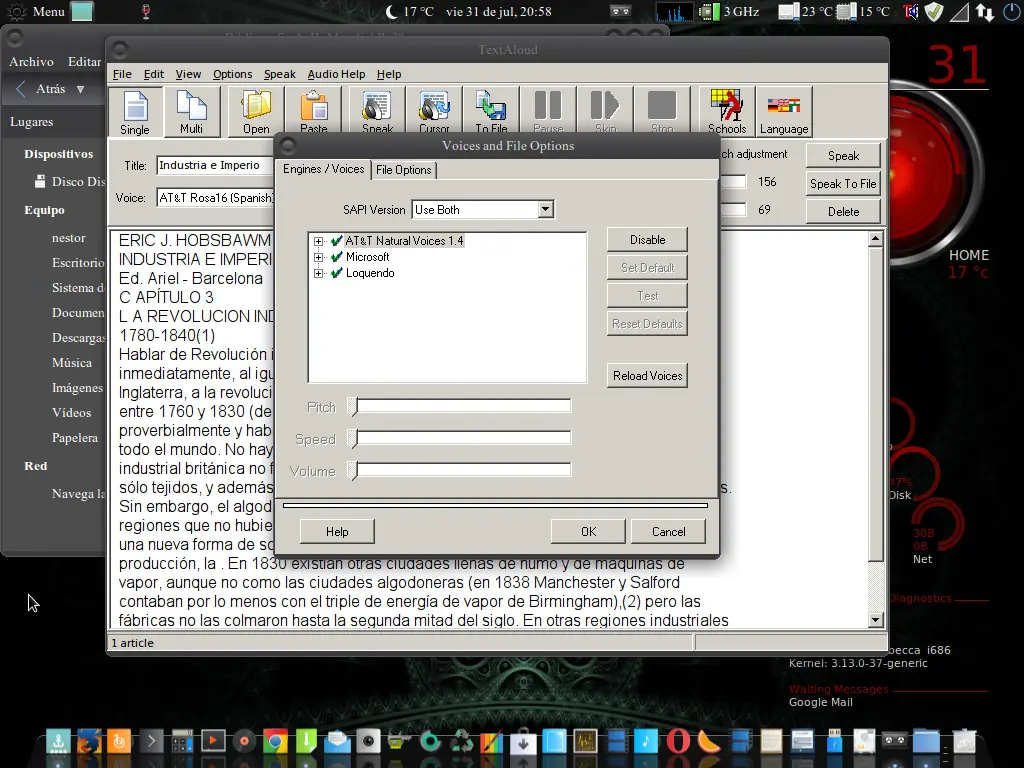This screenshot has height=768, width=1024.
Task: Click the Open file toolbar icon
Action: (256, 111)
